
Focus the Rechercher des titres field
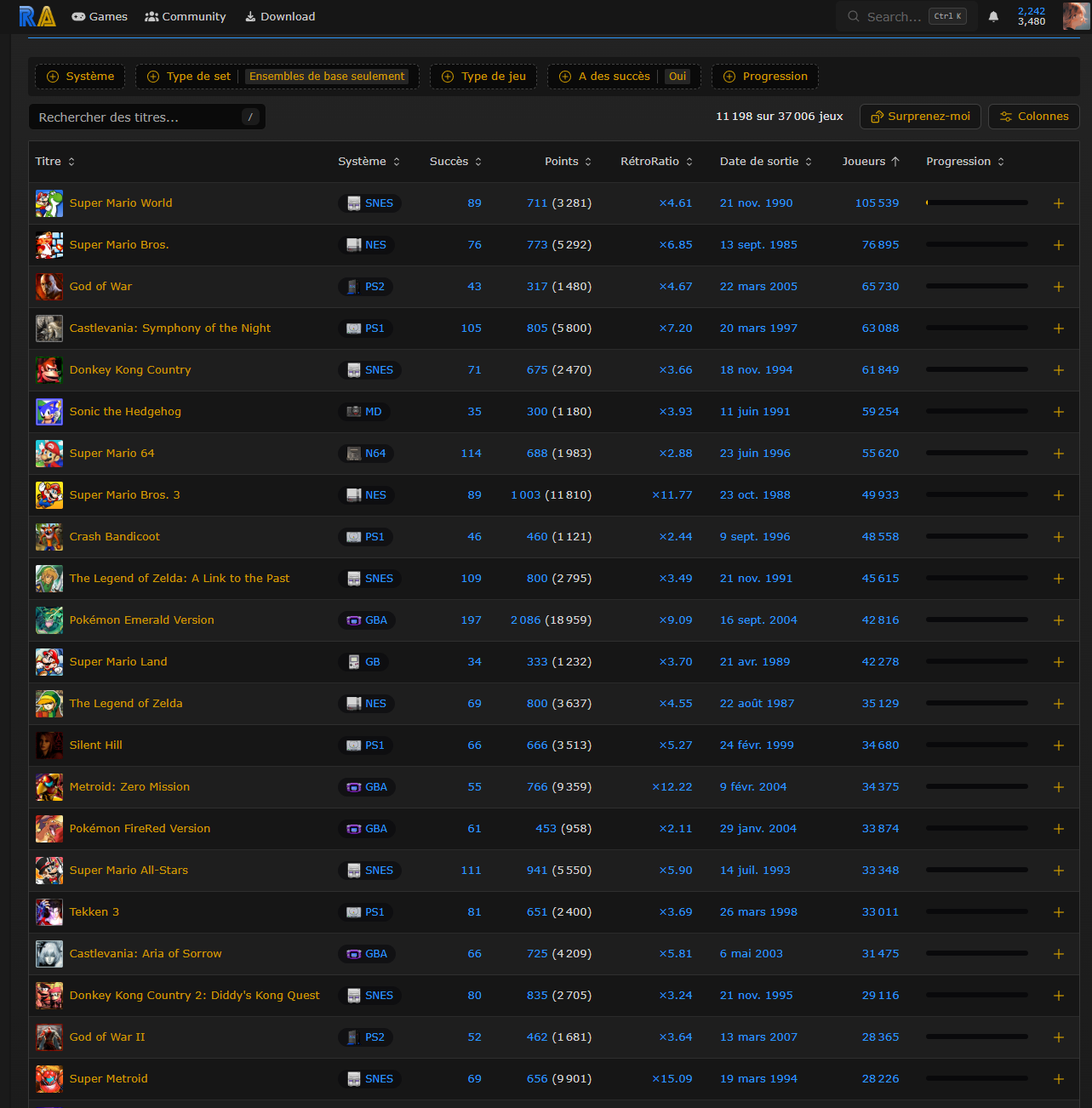(x=147, y=117)
